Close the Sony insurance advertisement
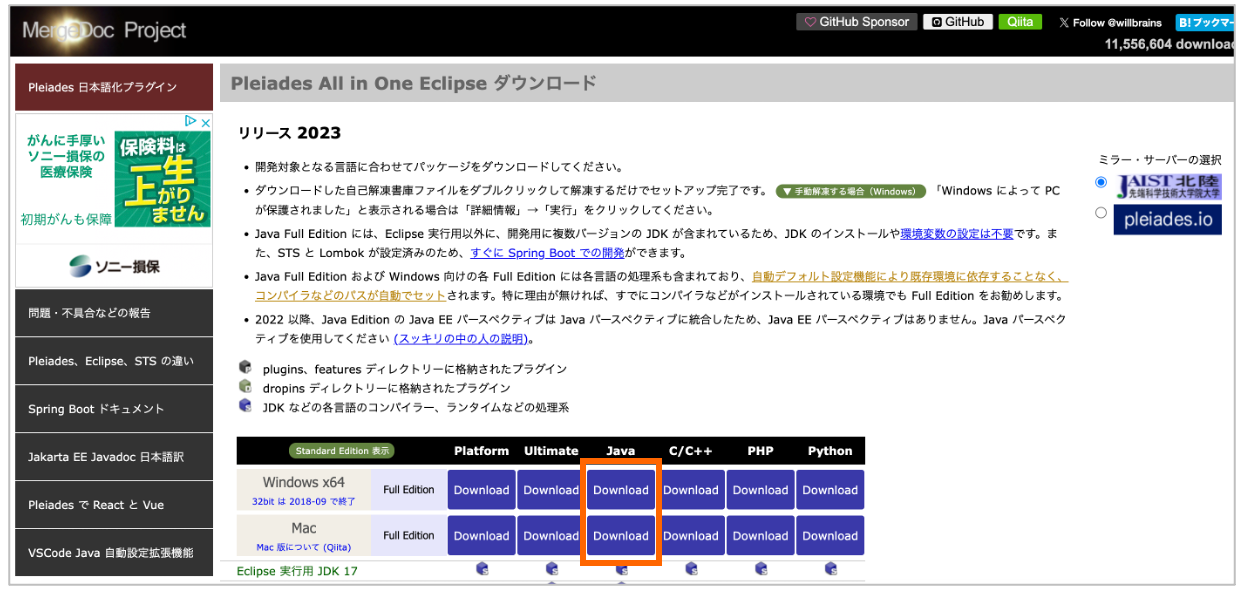The image size is (1246, 592). [204, 121]
